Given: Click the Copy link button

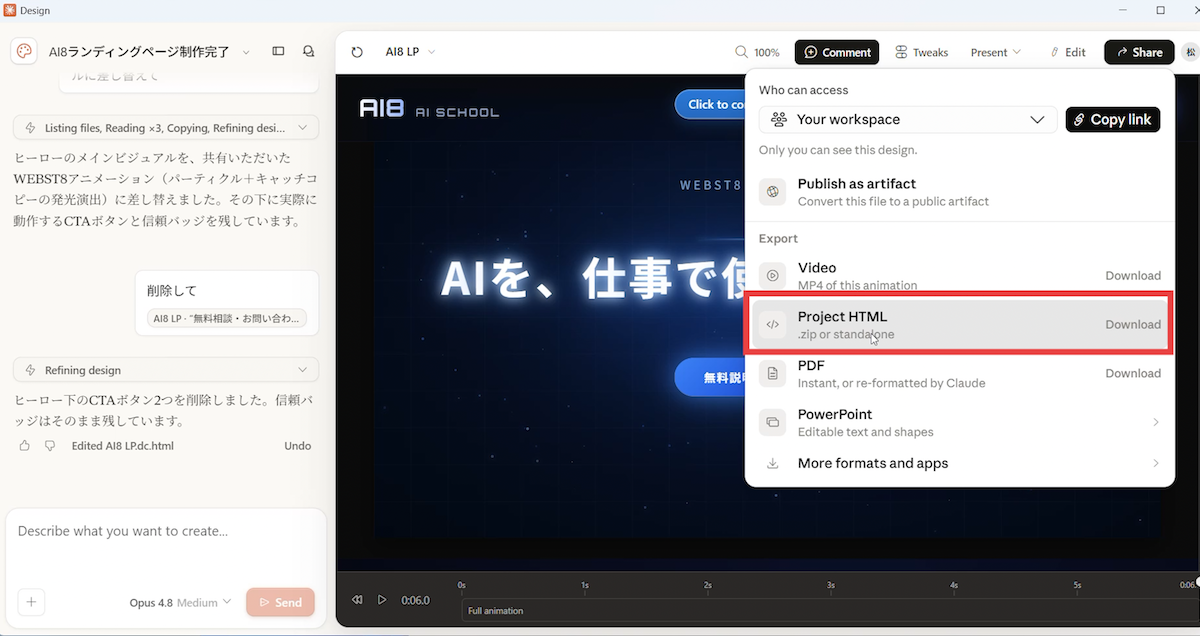Looking at the screenshot, I should [x=1113, y=119].
